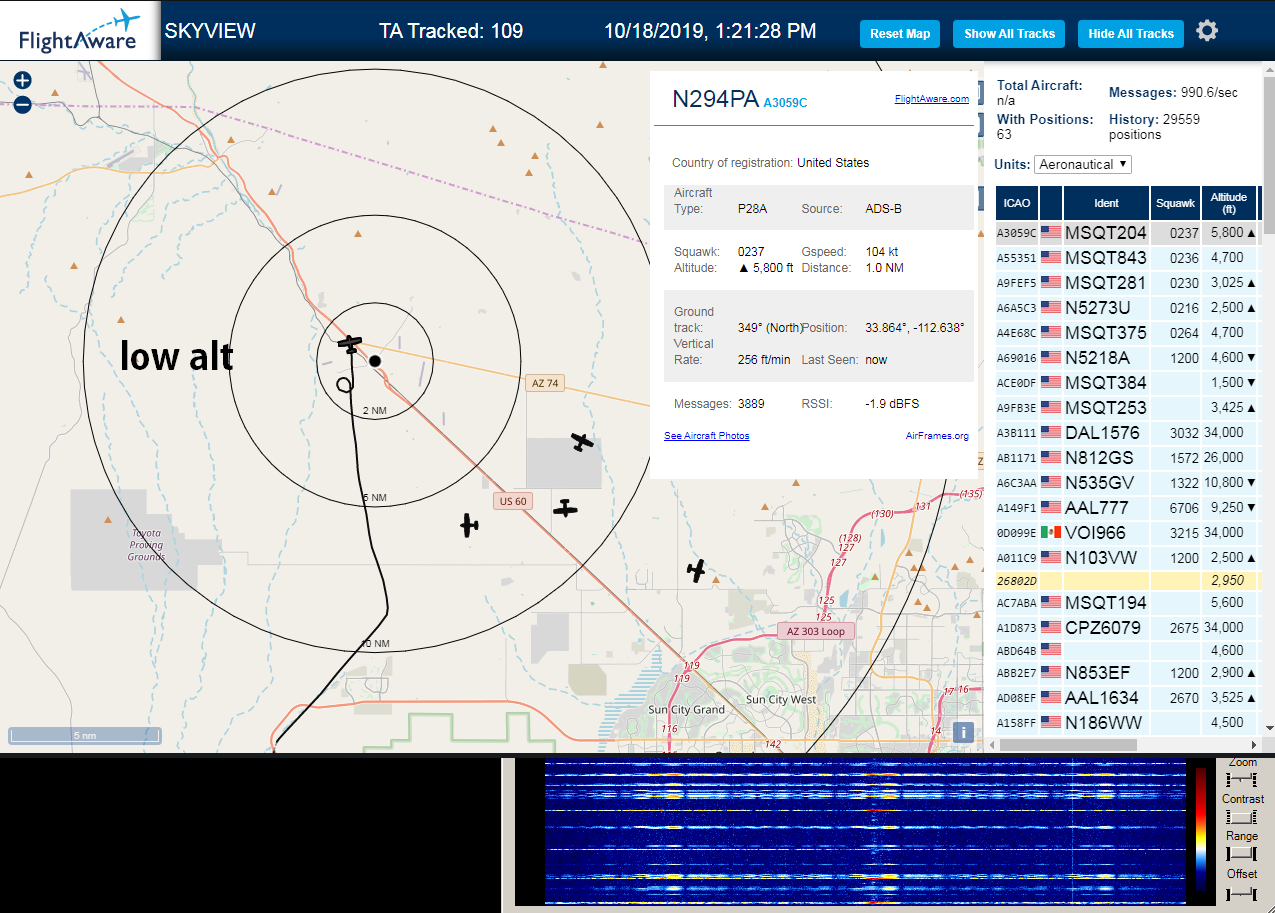Open the AirFrames.org link
The image size is (1275, 913).
point(937,435)
